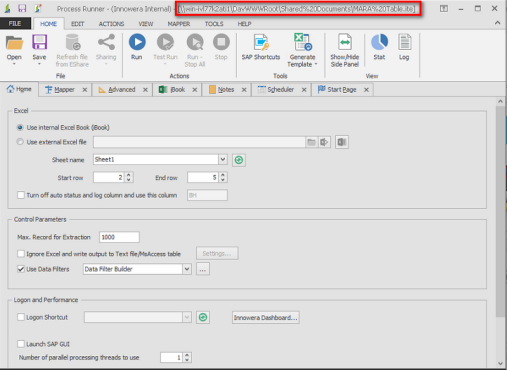
Task: Click the quick-access save icon in title bar
Action: click(22, 8)
